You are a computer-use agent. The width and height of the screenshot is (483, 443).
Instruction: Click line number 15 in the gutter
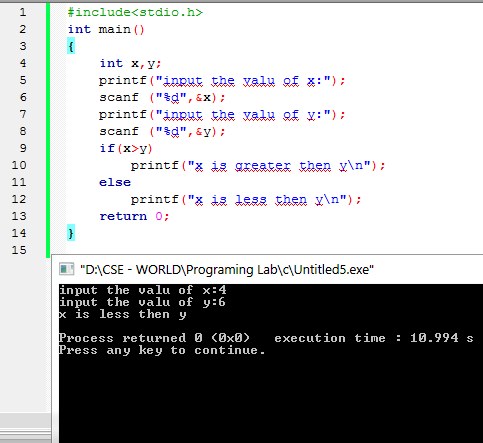tap(19, 250)
